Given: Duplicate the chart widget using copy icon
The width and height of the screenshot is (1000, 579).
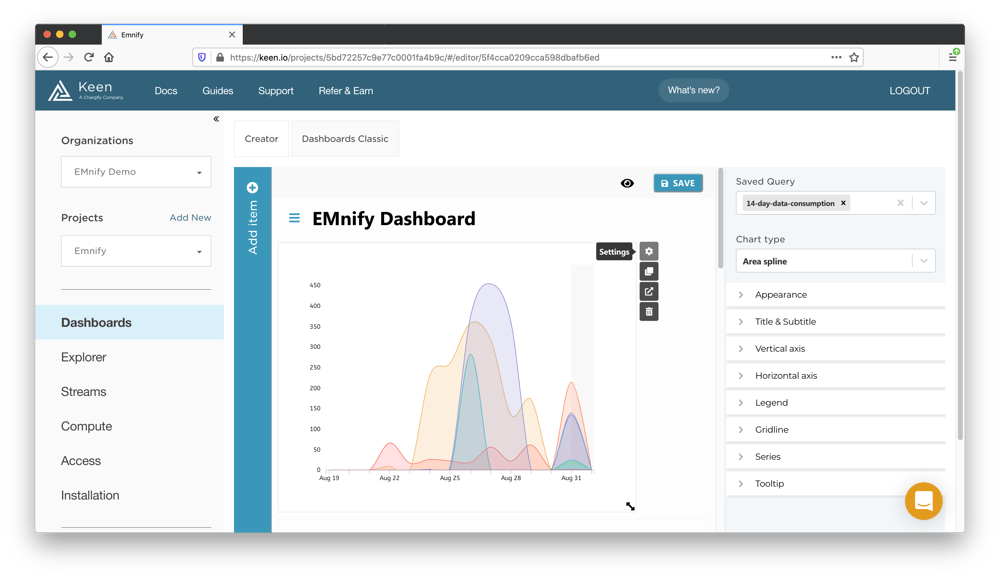Looking at the screenshot, I should [x=649, y=272].
